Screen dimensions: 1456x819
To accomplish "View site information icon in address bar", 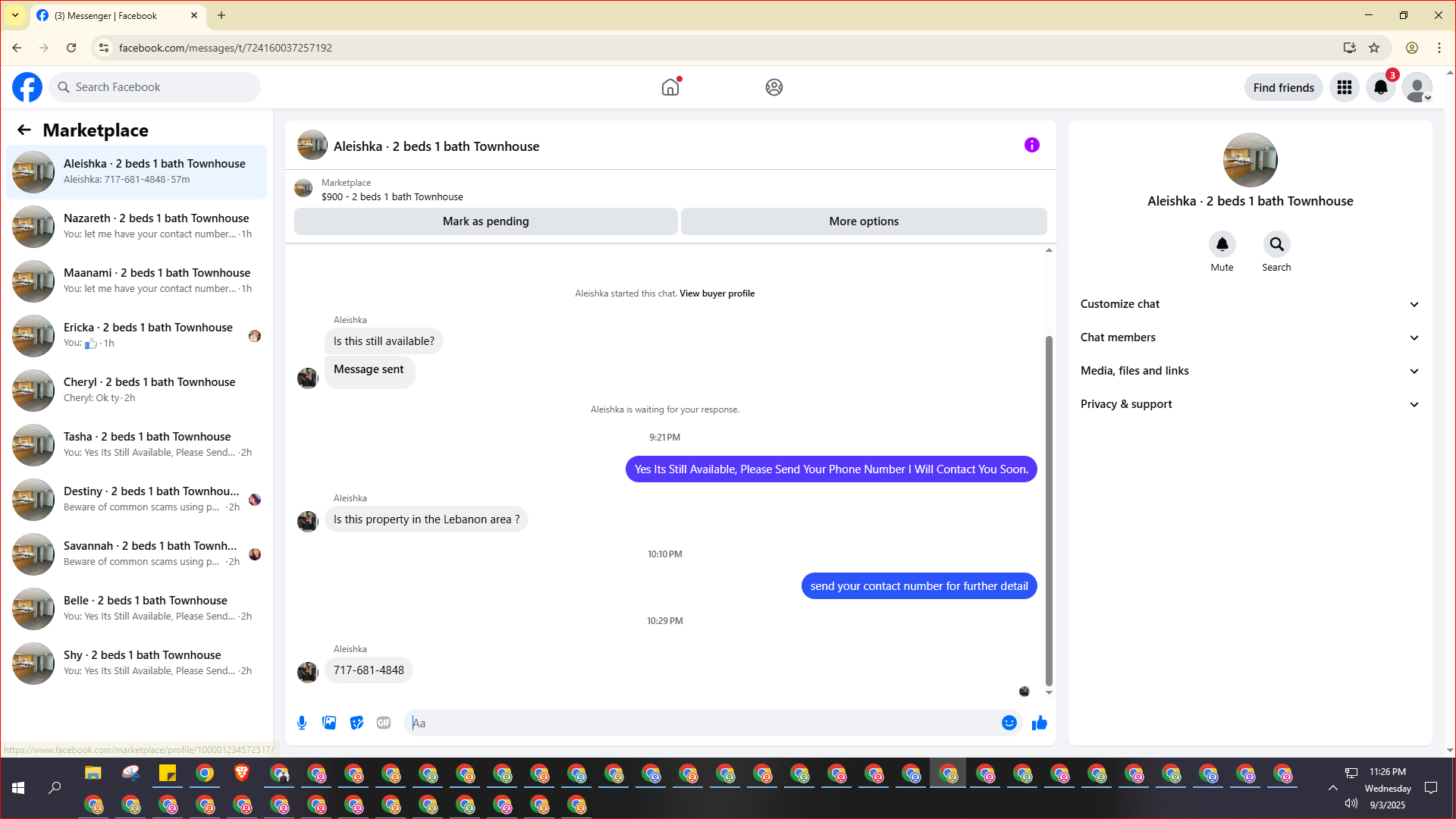I will point(104,48).
